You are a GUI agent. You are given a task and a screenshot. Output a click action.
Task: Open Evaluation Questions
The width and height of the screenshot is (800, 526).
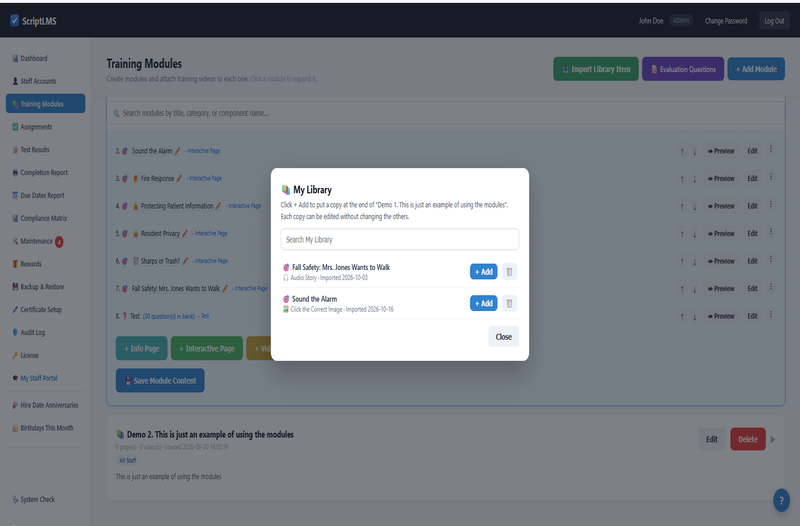[x=683, y=69]
